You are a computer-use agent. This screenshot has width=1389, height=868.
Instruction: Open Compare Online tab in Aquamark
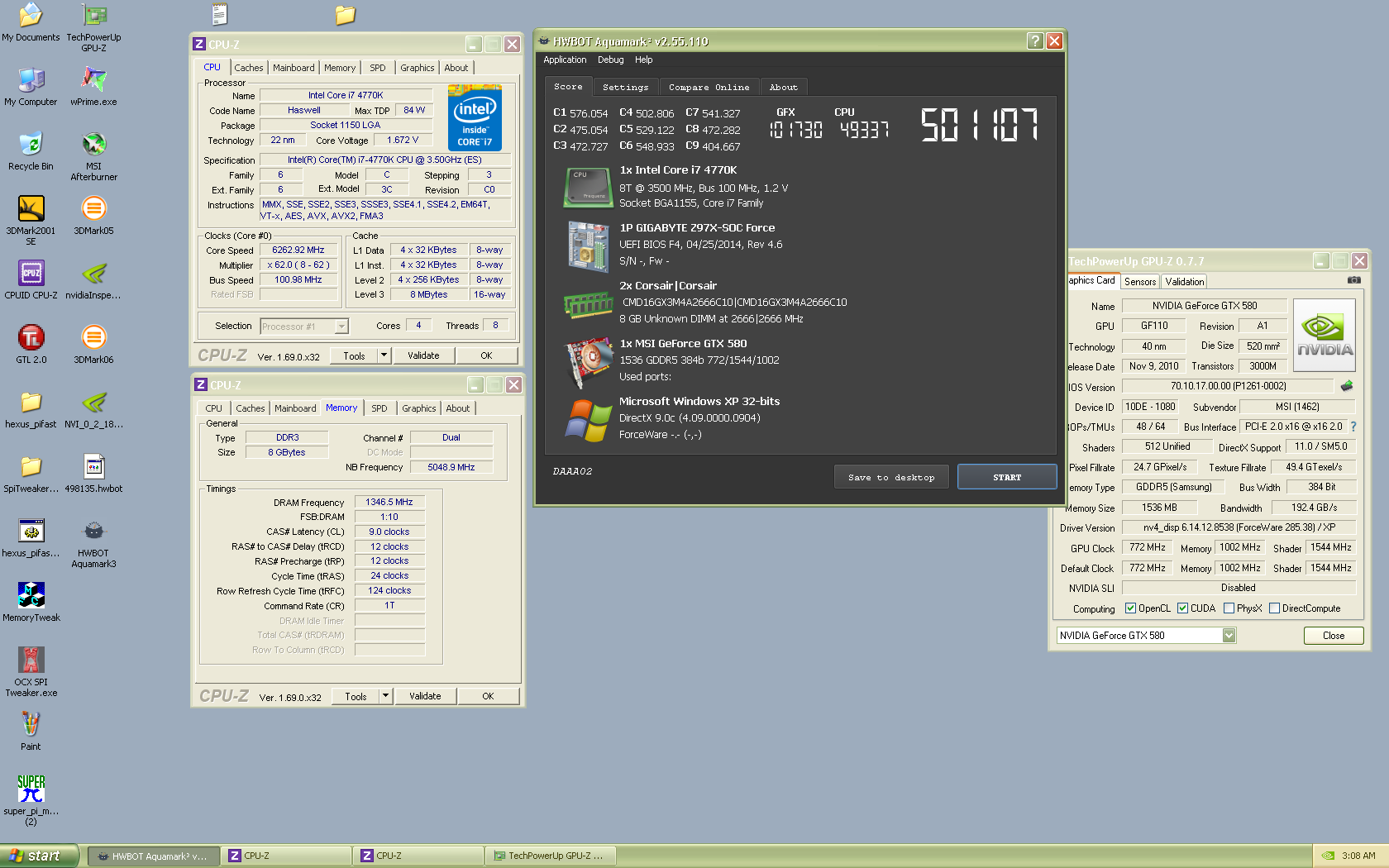(709, 87)
